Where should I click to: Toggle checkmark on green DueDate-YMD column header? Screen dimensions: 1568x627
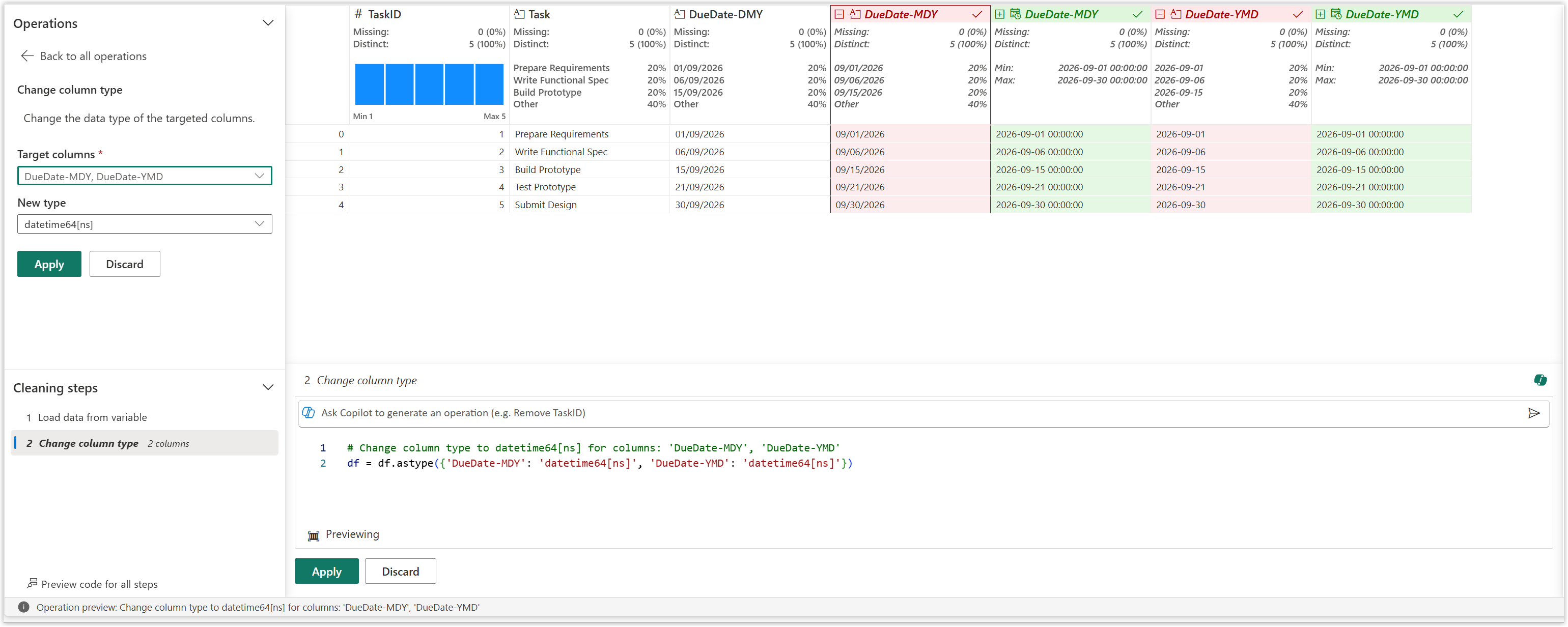tap(1458, 14)
